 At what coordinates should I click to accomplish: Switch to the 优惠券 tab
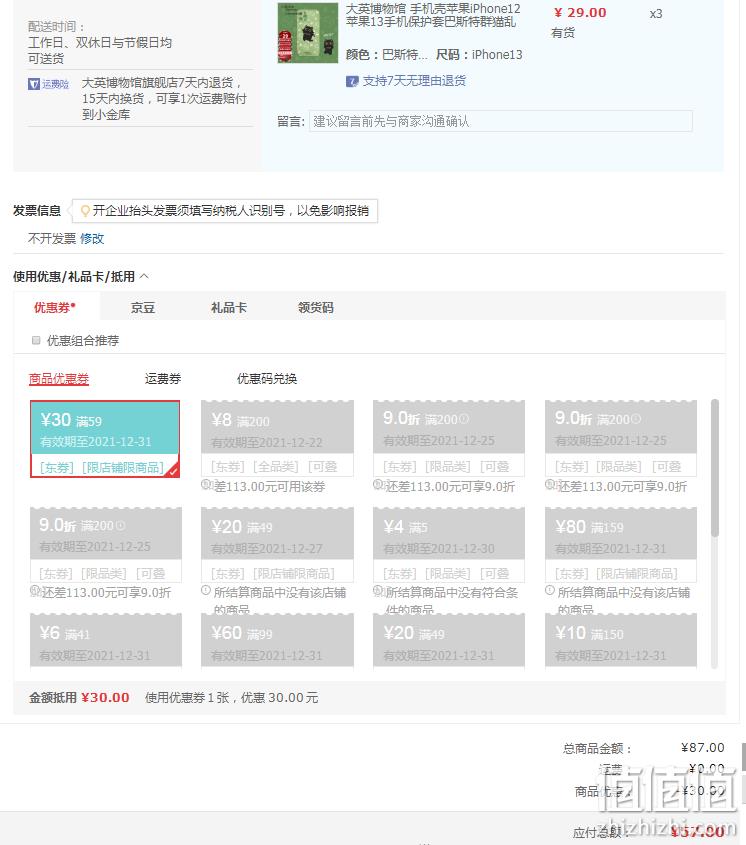[55, 307]
